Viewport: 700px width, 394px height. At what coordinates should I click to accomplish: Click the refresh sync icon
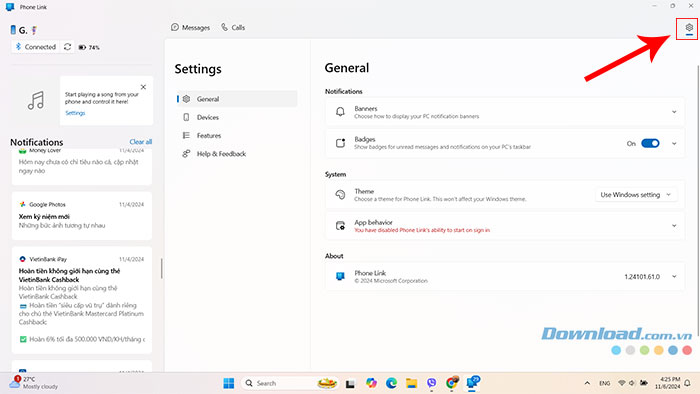(67, 46)
